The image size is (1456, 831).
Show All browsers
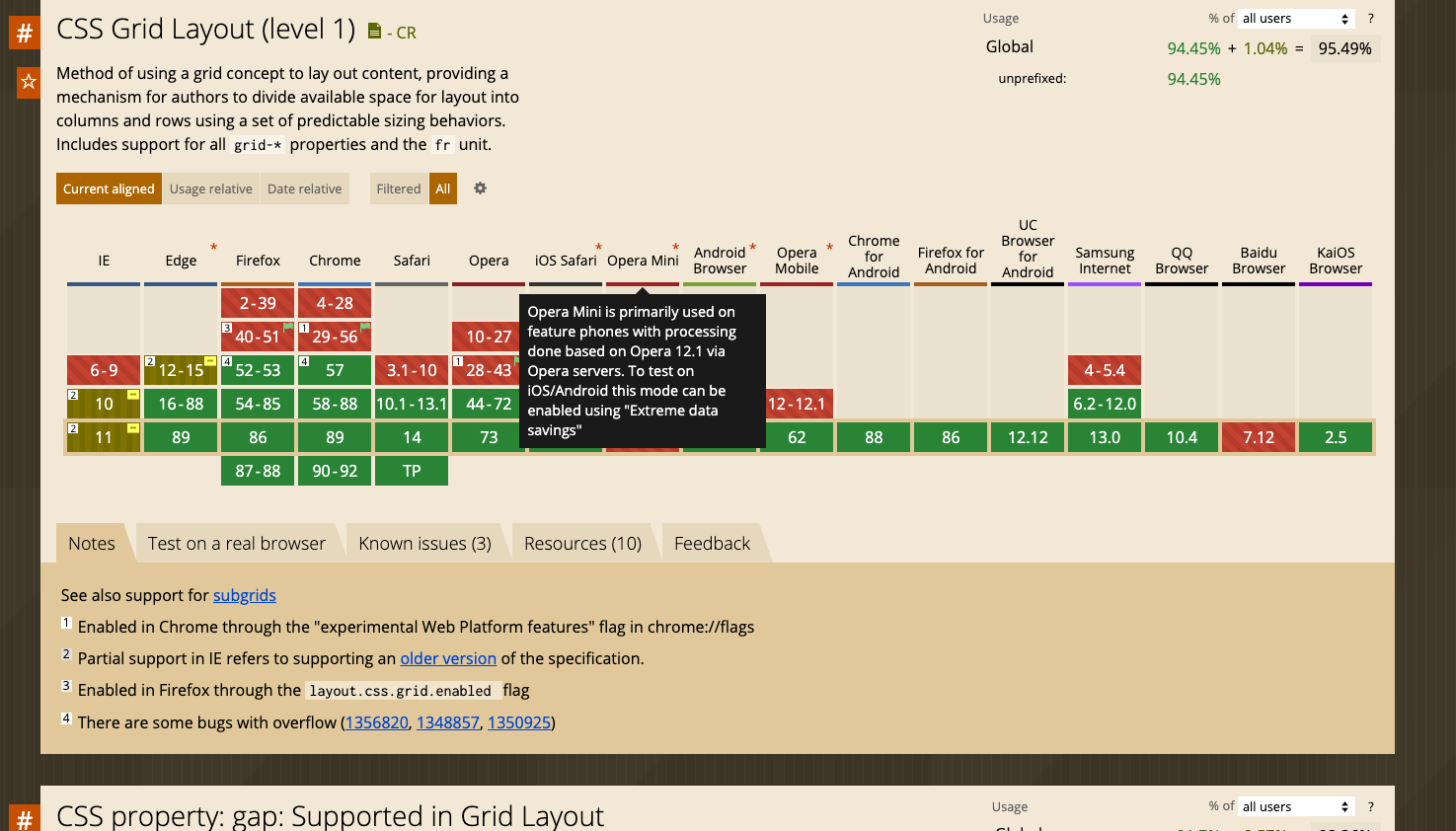[x=443, y=189]
